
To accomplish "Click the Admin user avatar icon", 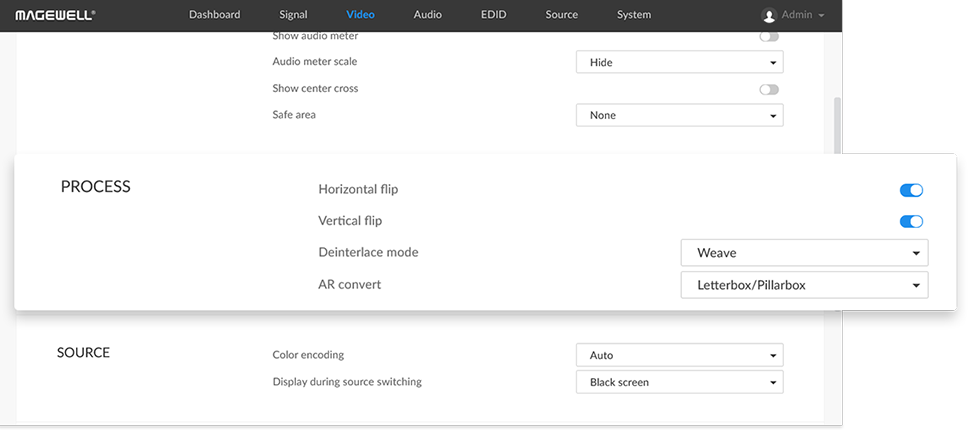I will click(x=769, y=15).
